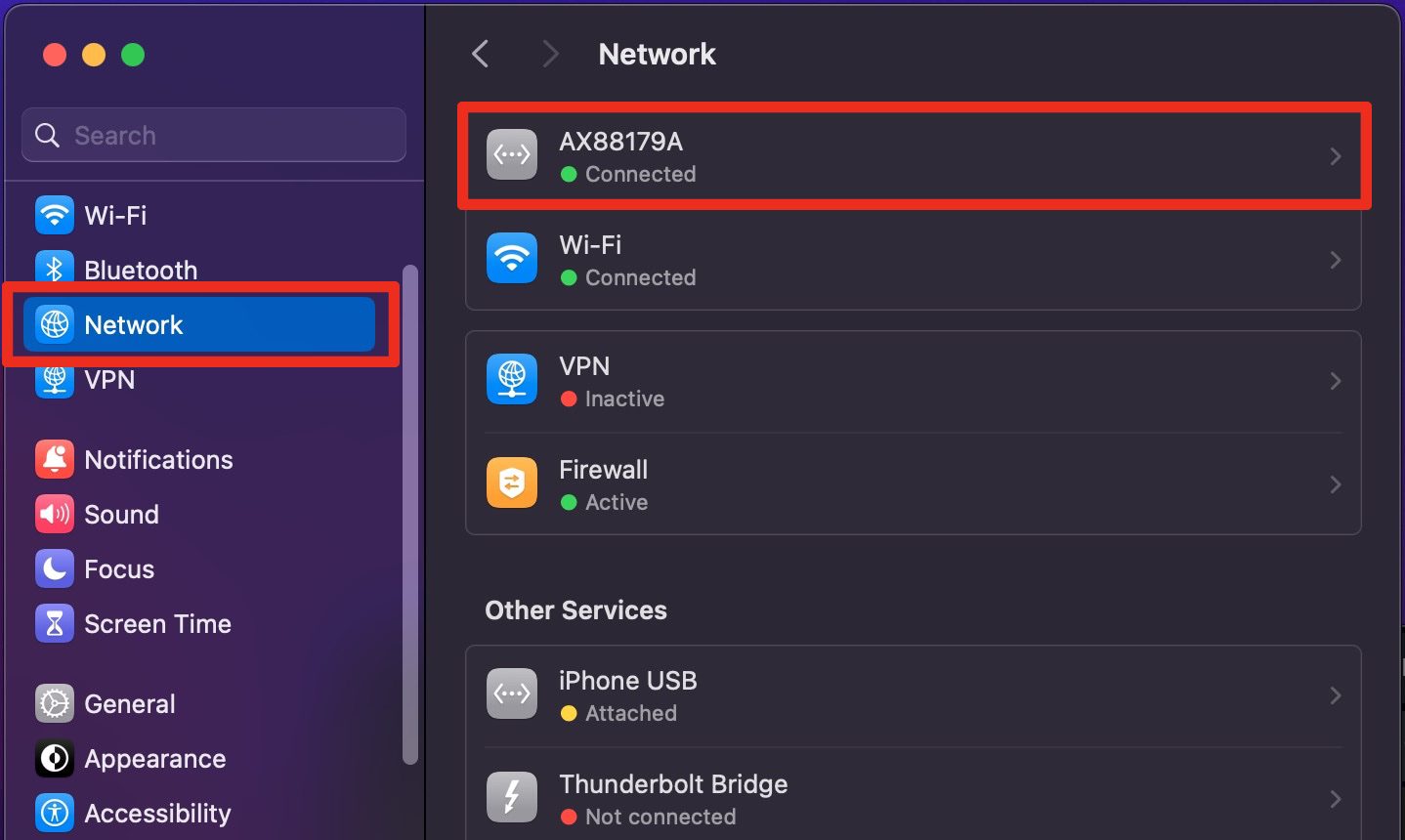Open the Appearance settings pane
1405x840 pixels.
(154, 758)
